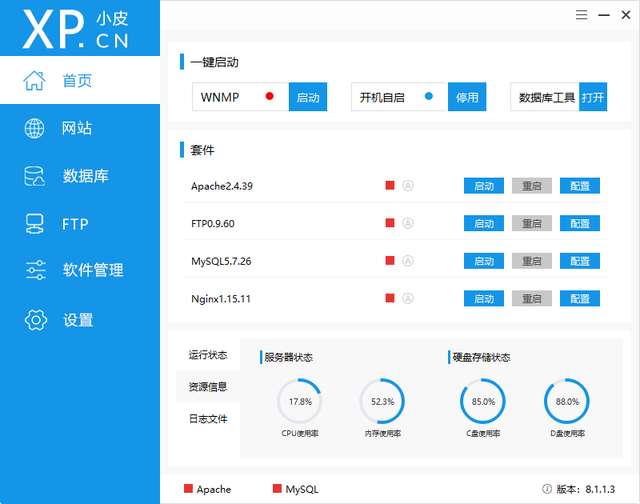
Task: Click the WNMP label field
Action: tap(240, 97)
